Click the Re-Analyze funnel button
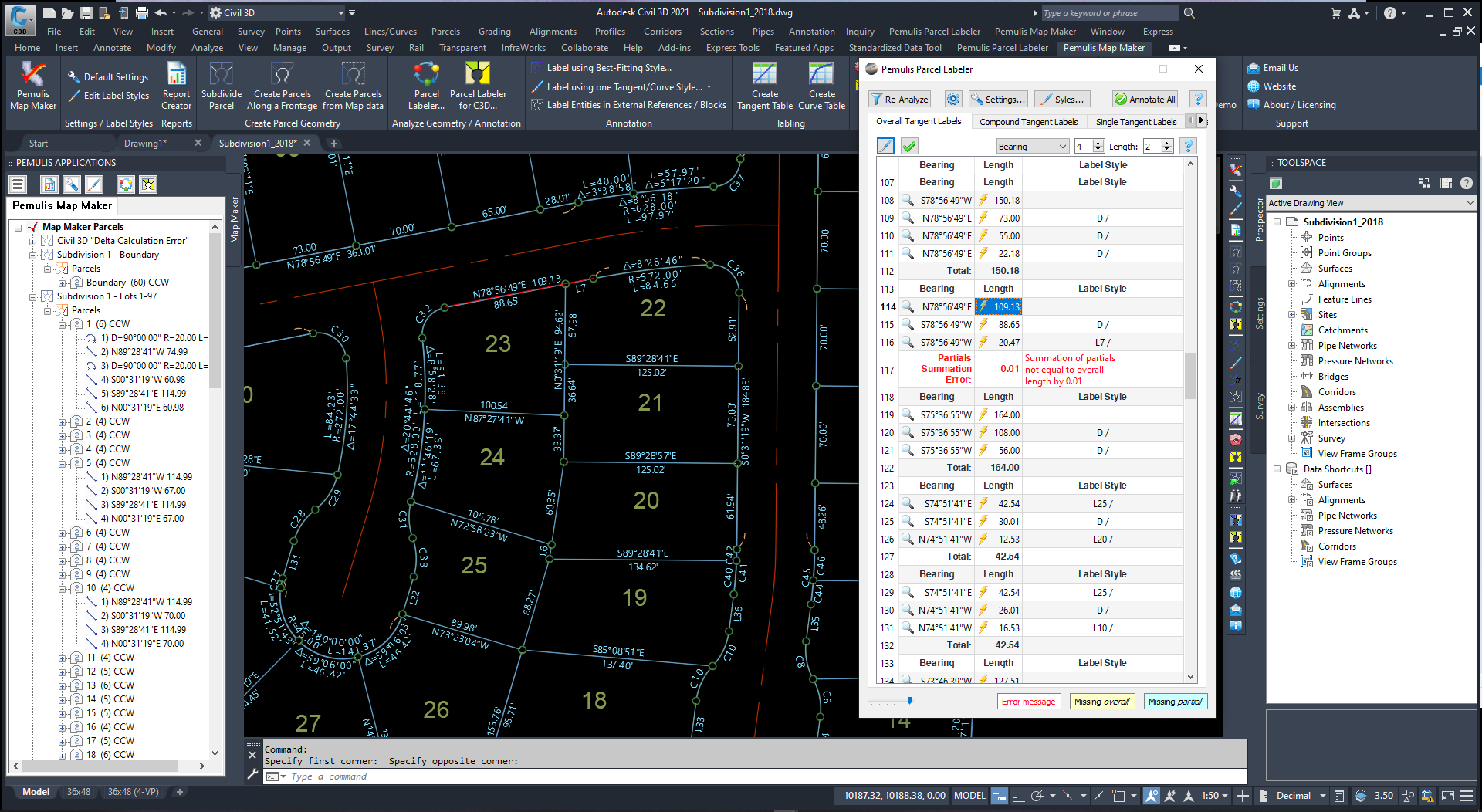This screenshot has width=1482, height=812. 899,100
